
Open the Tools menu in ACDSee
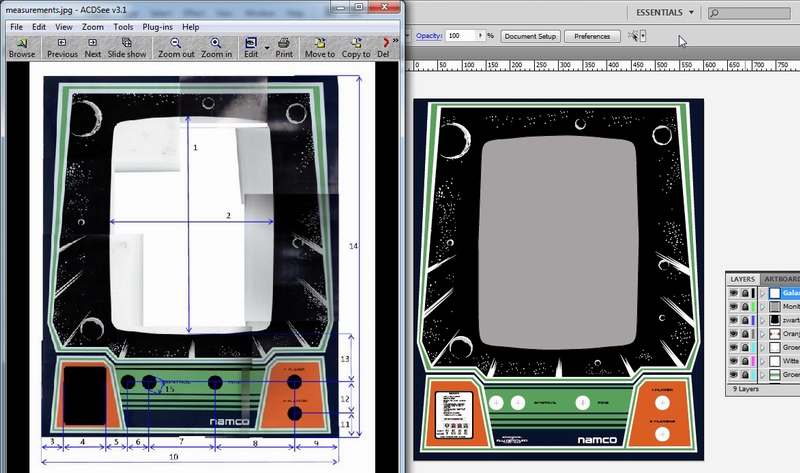point(123,27)
